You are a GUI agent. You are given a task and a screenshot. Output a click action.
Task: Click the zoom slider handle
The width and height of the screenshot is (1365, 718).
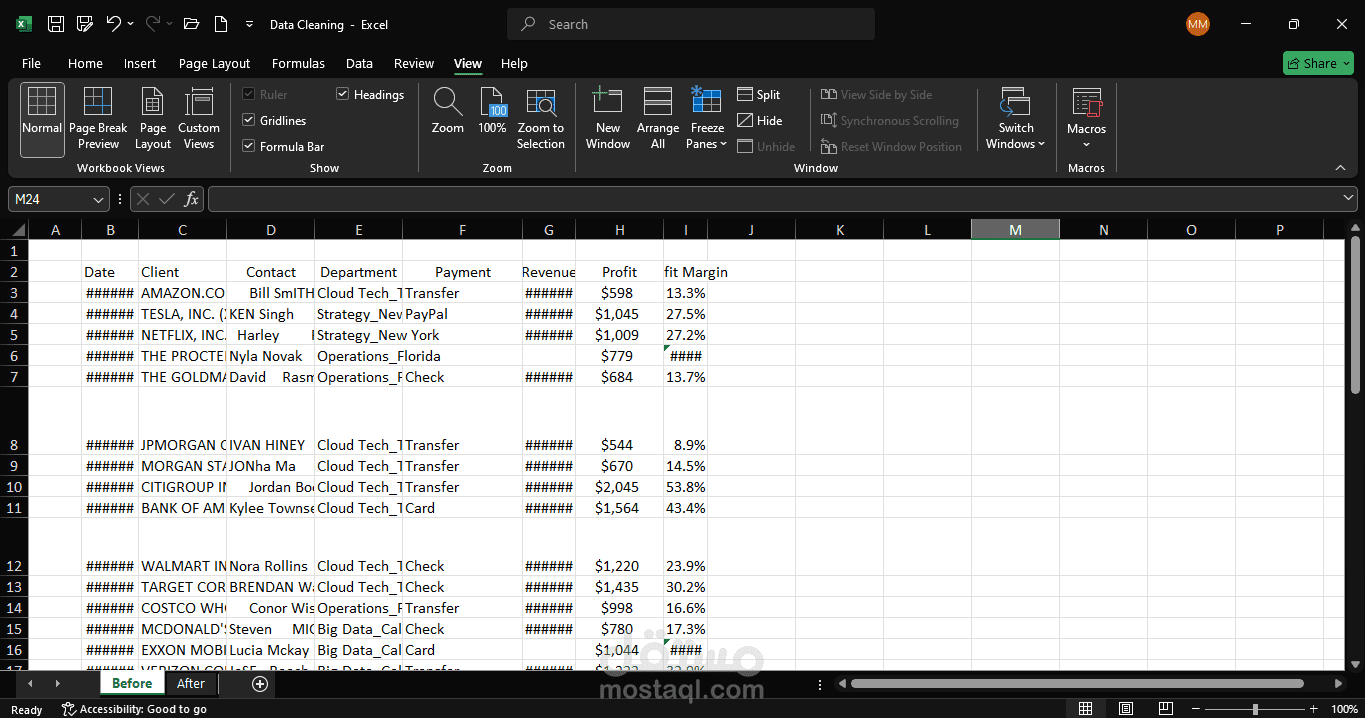point(1255,709)
